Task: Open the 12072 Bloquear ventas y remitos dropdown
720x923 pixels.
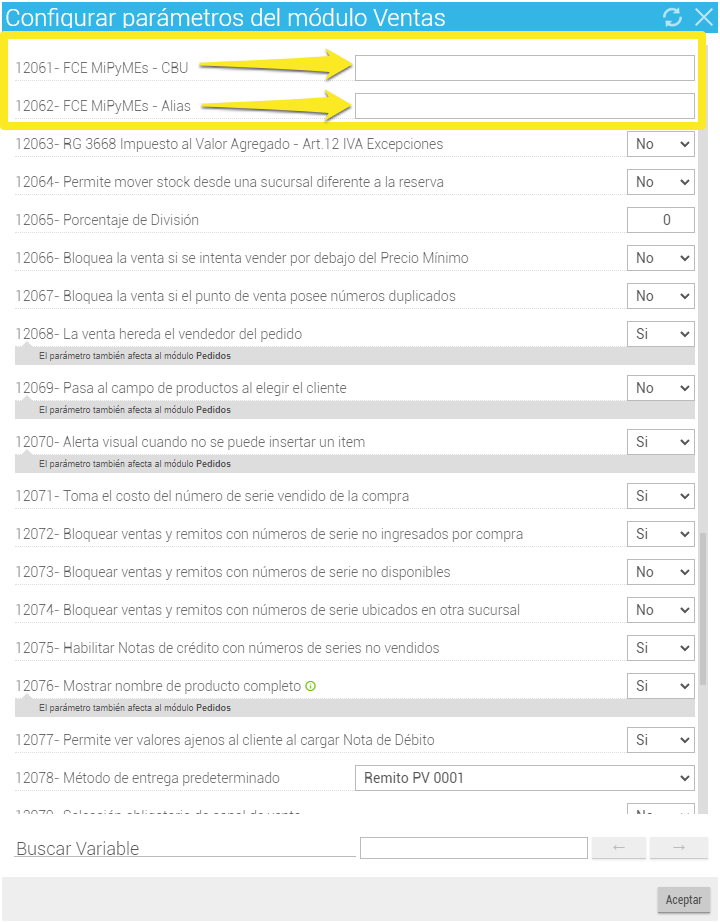Action: pos(660,534)
